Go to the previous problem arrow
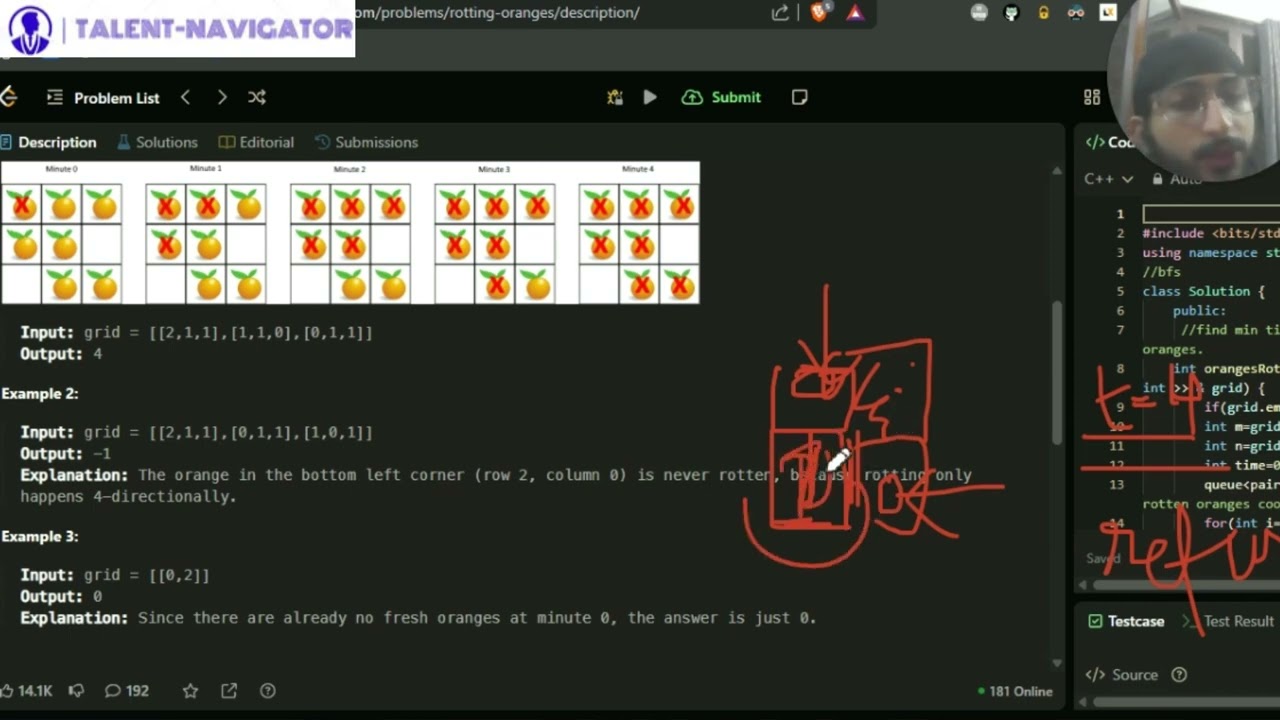 tap(185, 97)
